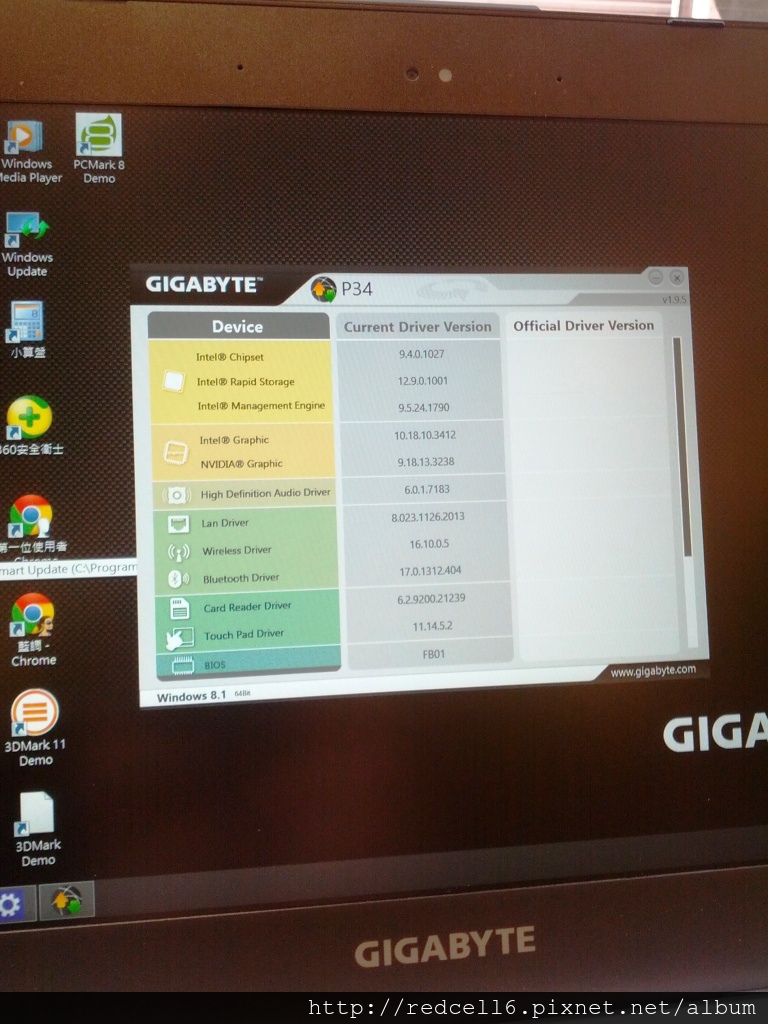
Task: Click card reader version 6.2.9200.21239
Action: click(x=432, y=599)
